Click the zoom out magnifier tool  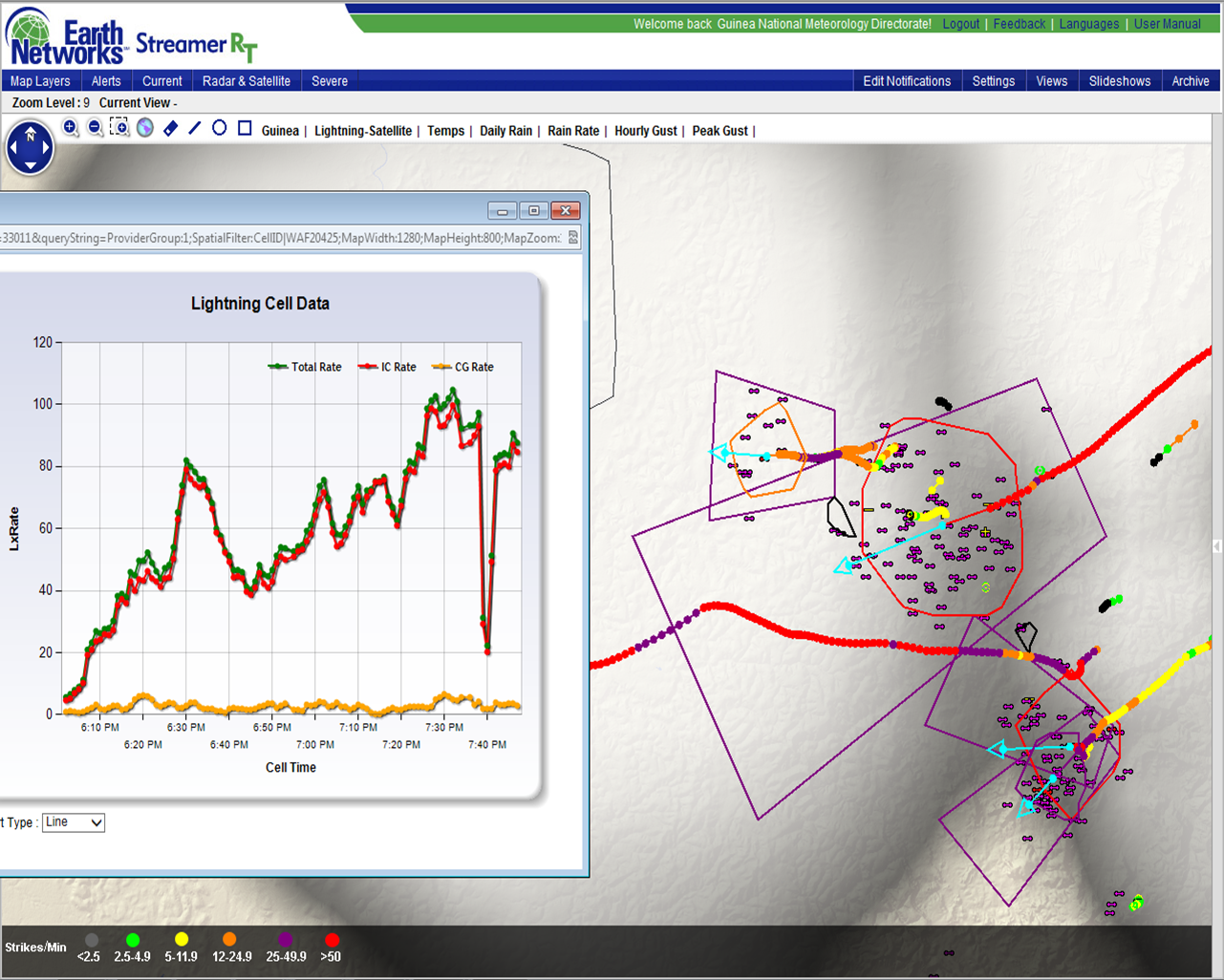(x=96, y=127)
